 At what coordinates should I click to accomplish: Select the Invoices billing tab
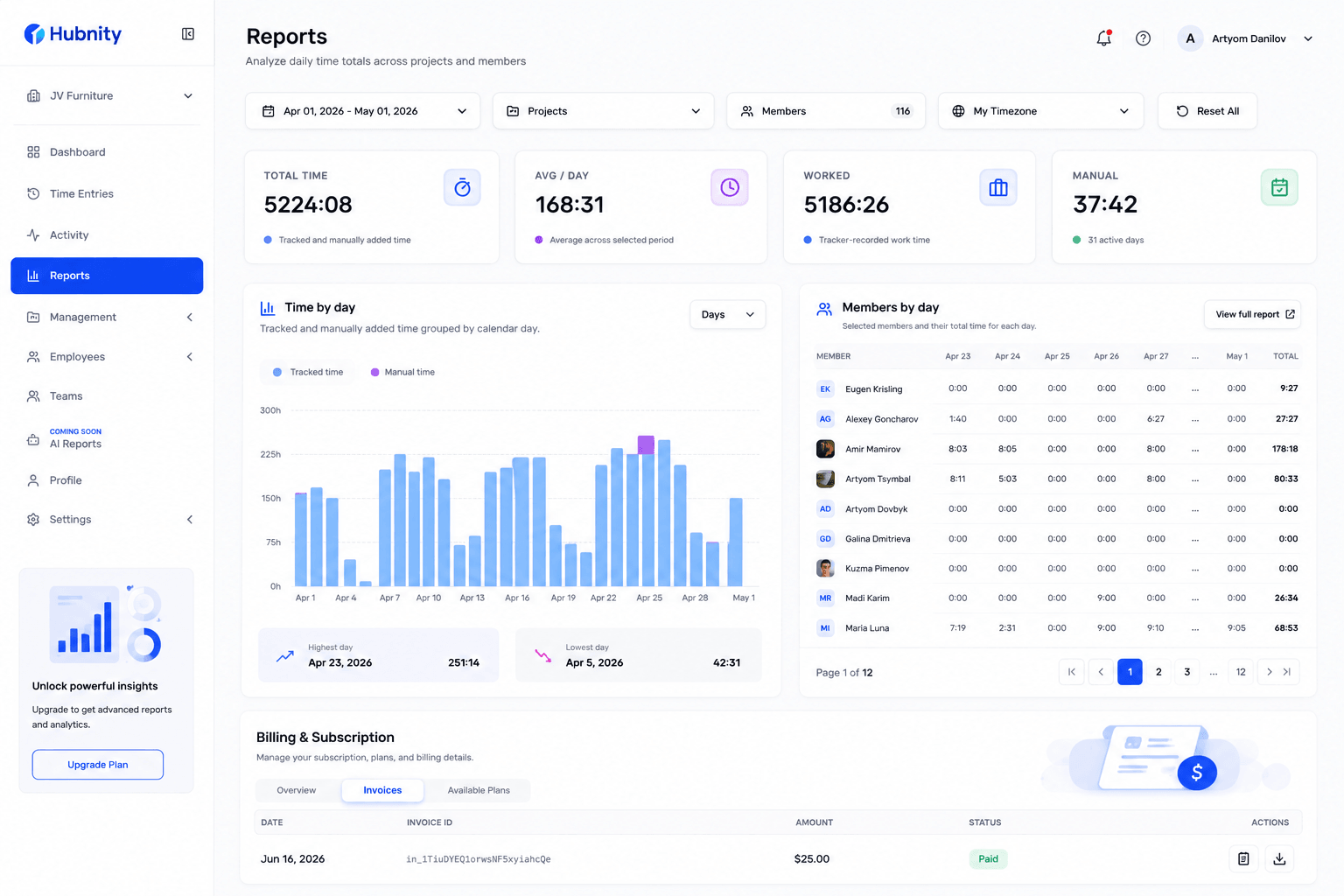click(x=382, y=791)
